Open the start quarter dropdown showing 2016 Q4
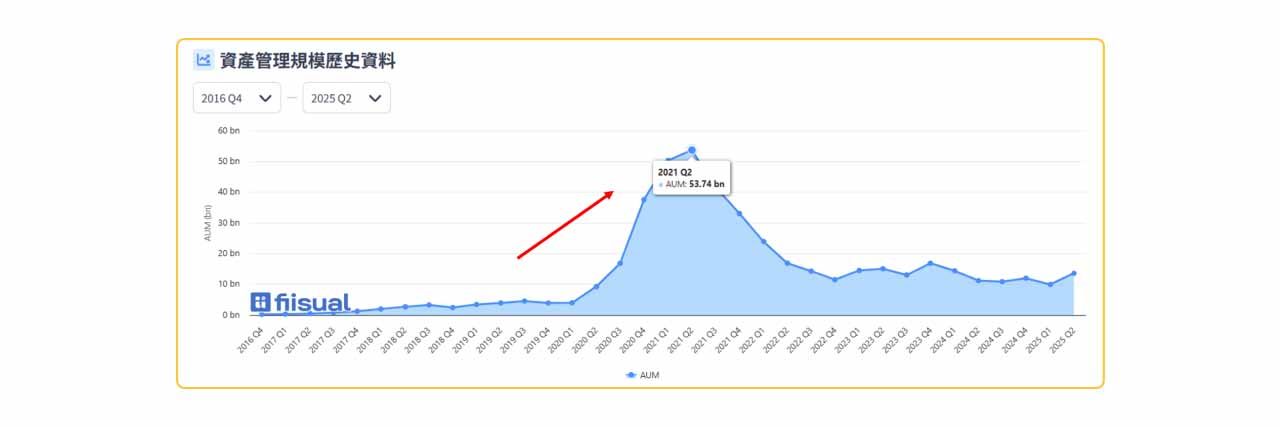The width and height of the screenshot is (1280, 427). 237,98
